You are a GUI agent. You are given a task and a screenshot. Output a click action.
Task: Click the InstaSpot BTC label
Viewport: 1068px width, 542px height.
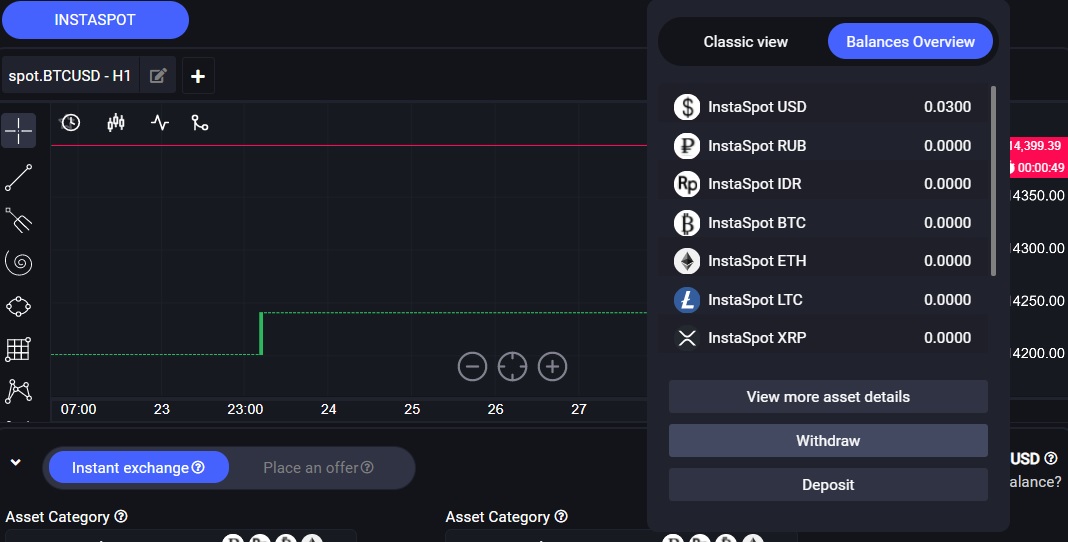click(x=757, y=223)
